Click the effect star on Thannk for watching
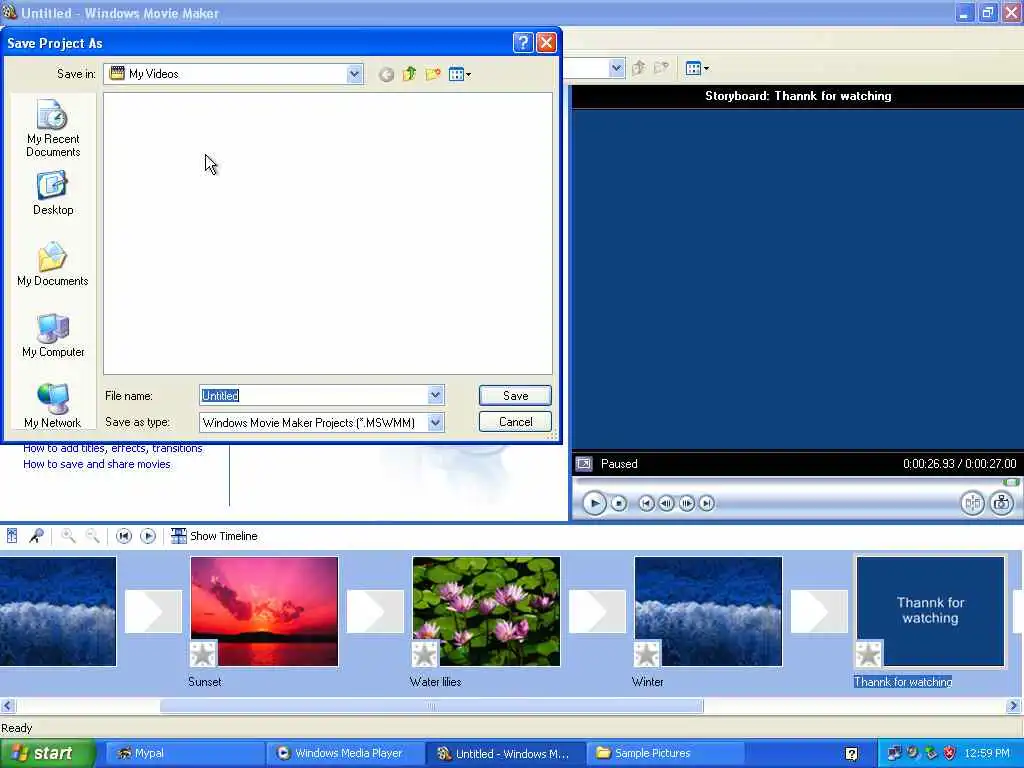The height and width of the screenshot is (768, 1024). point(869,654)
